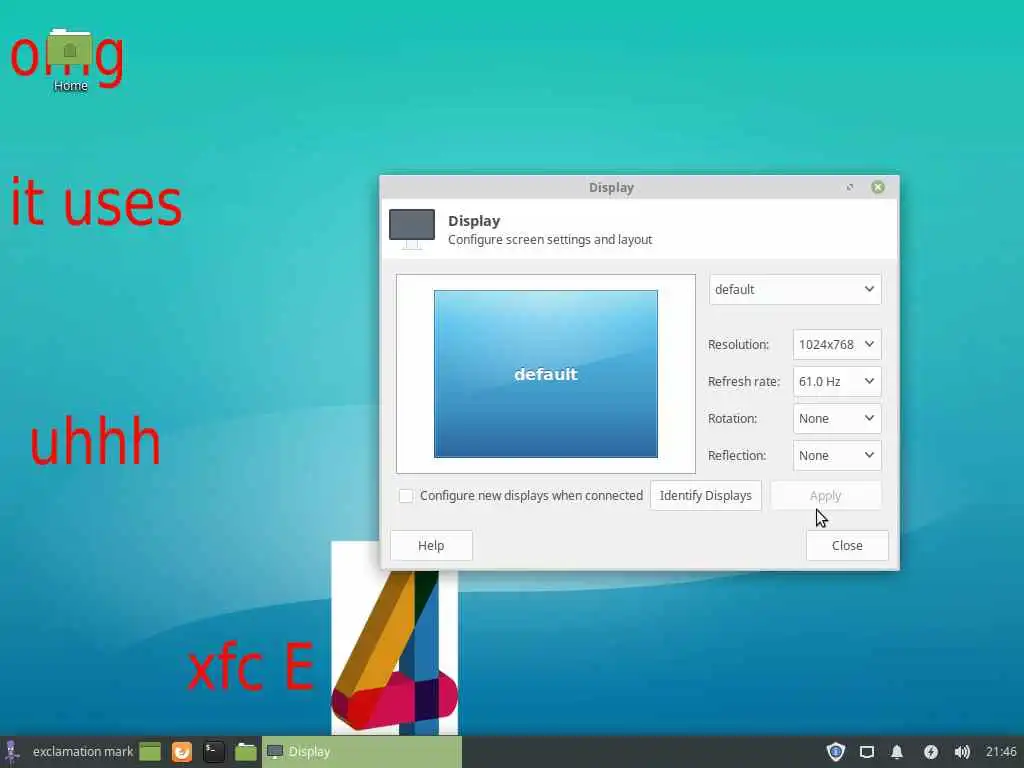Click the Identify Displays button
This screenshot has height=768, width=1024.
tap(705, 496)
